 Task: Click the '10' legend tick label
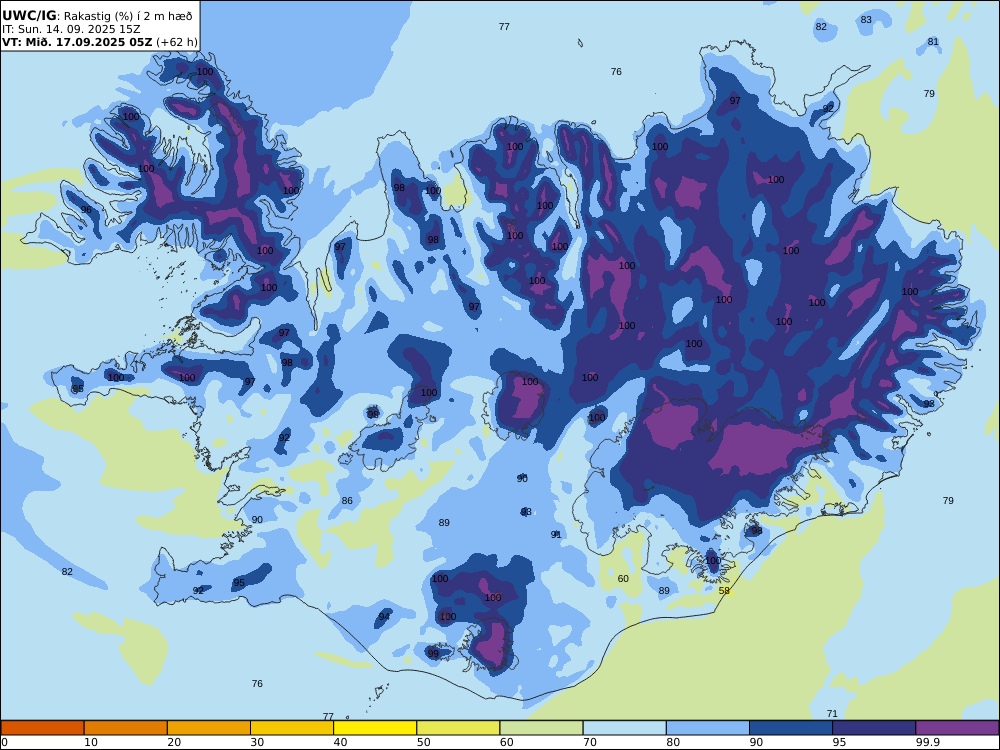click(91, 742)
